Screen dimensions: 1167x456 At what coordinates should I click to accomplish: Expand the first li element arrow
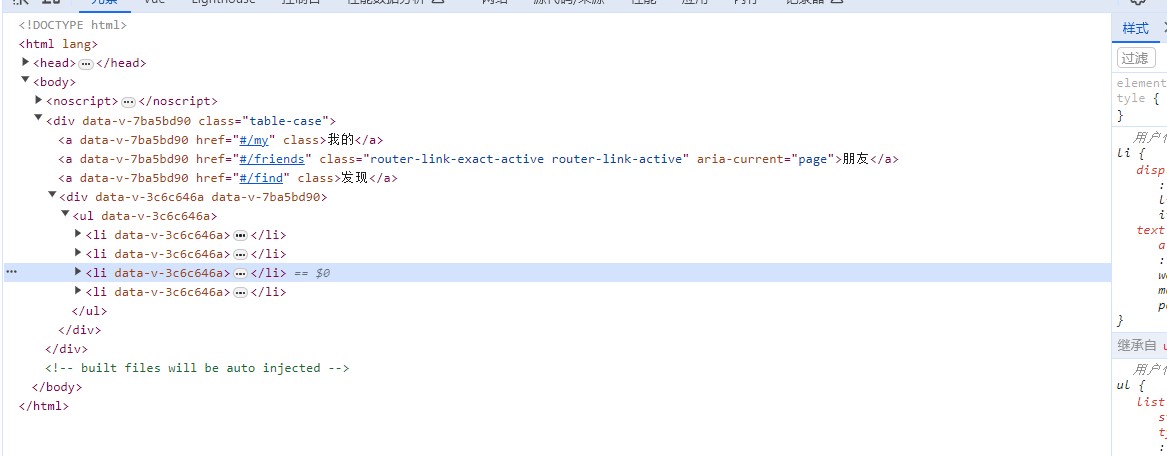click(x=79, y=234)
